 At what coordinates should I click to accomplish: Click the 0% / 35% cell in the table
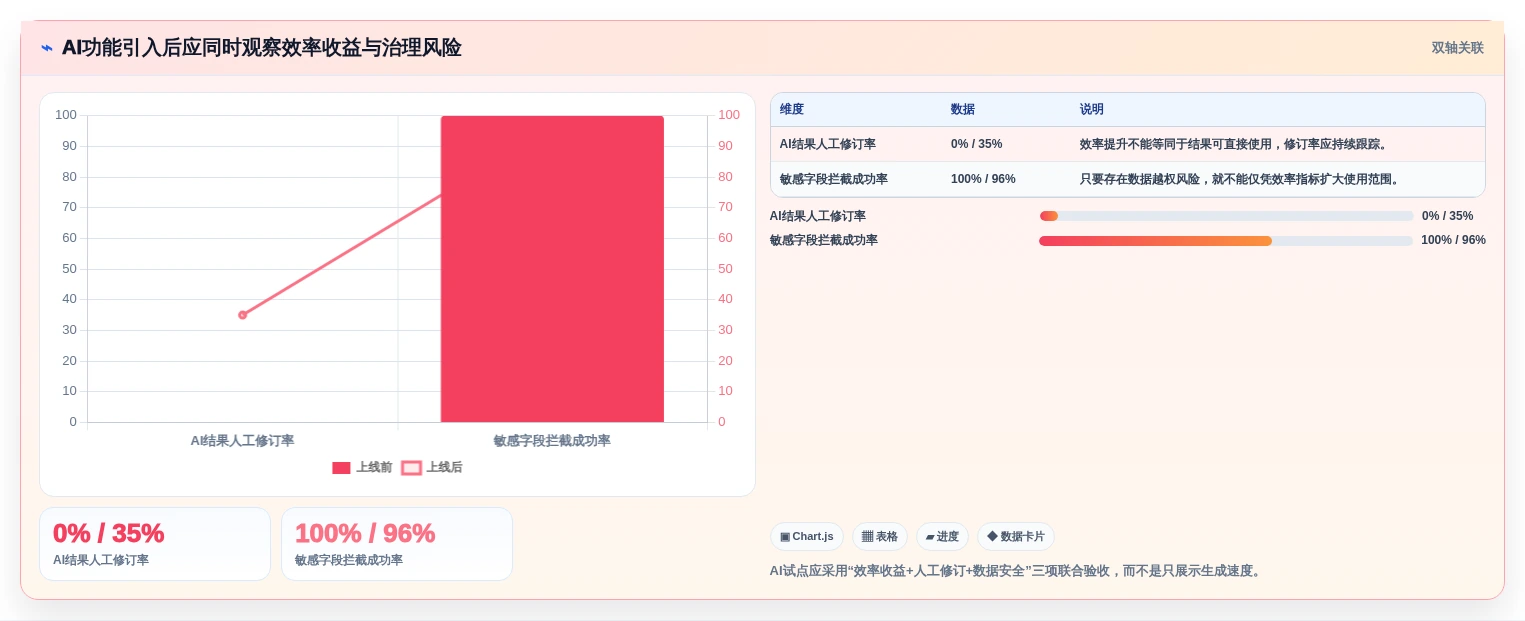976,144
